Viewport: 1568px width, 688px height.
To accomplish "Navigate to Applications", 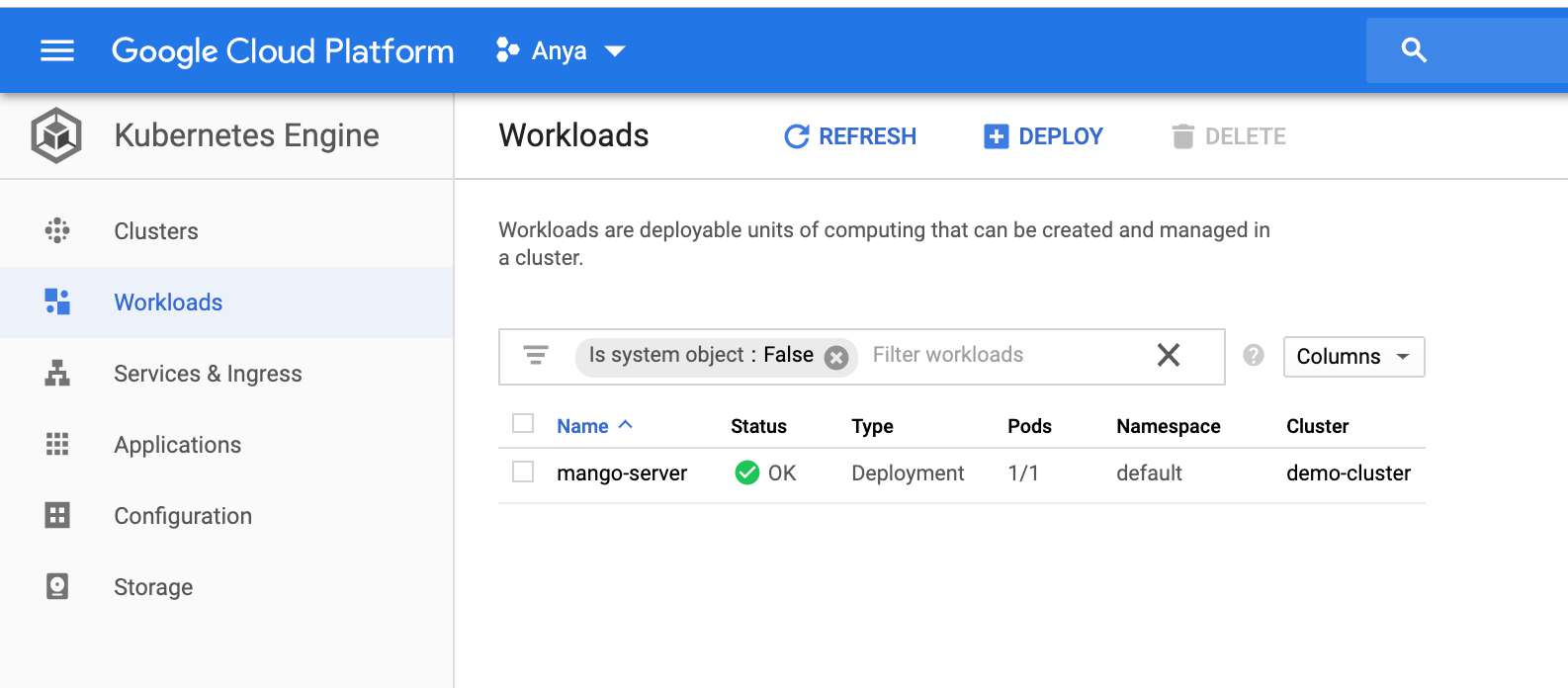I will [x=226, y=445].
